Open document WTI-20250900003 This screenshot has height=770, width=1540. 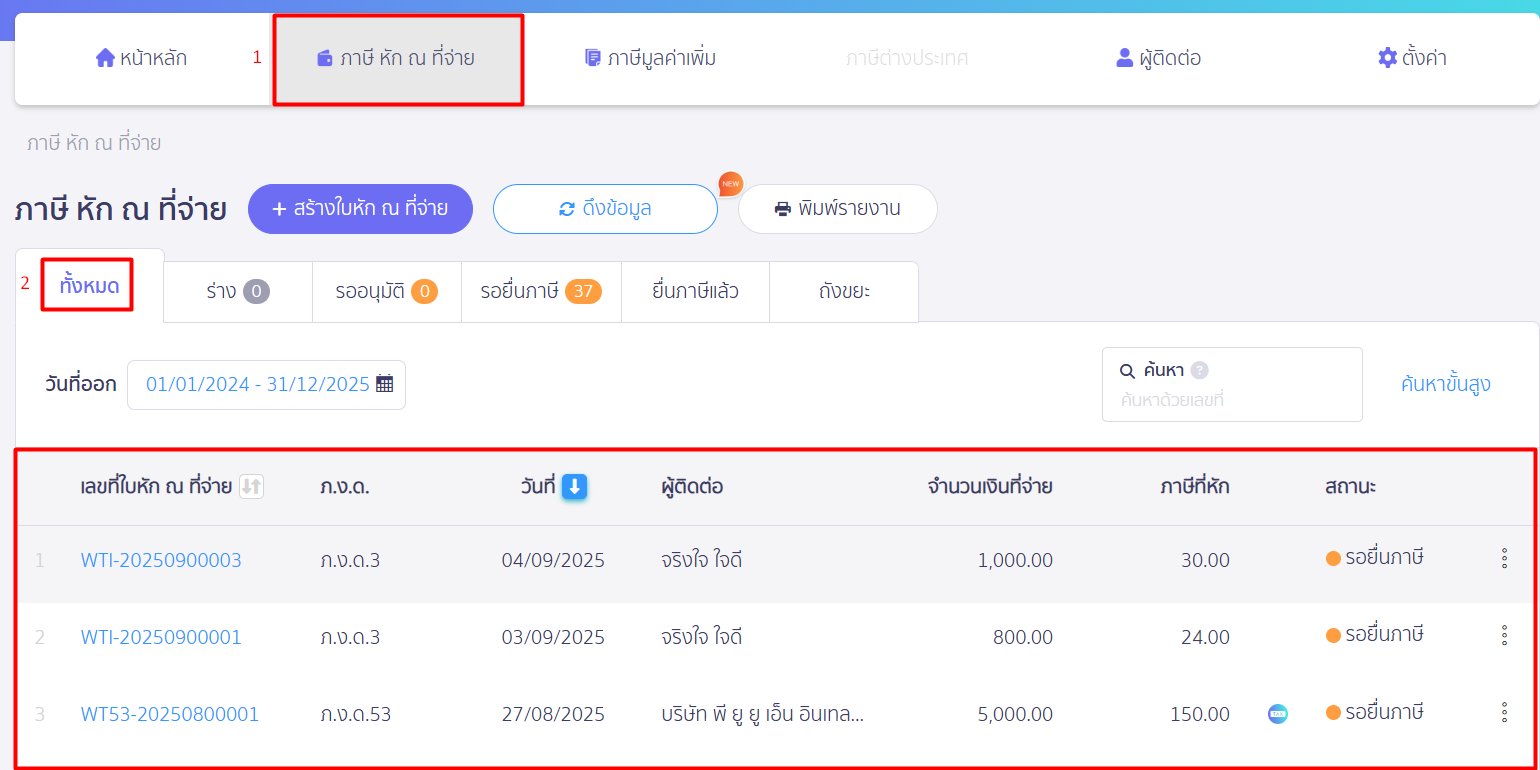tap(161, 560)
